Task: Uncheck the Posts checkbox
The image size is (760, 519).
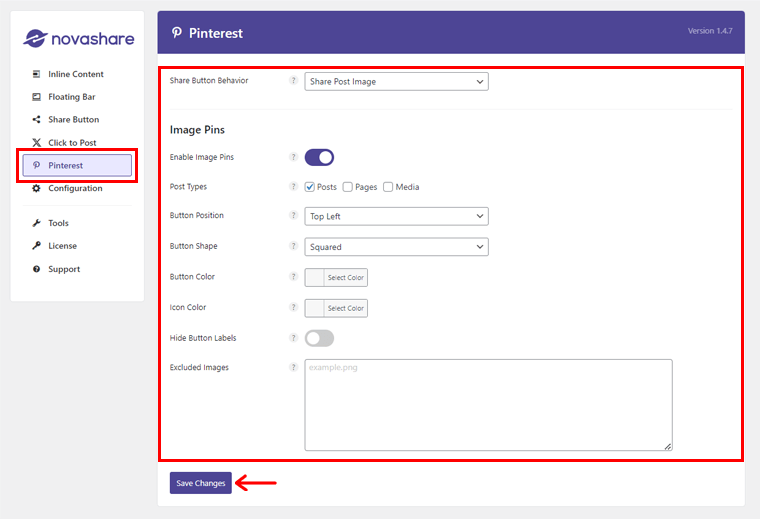Action: [x=310, y=187]
